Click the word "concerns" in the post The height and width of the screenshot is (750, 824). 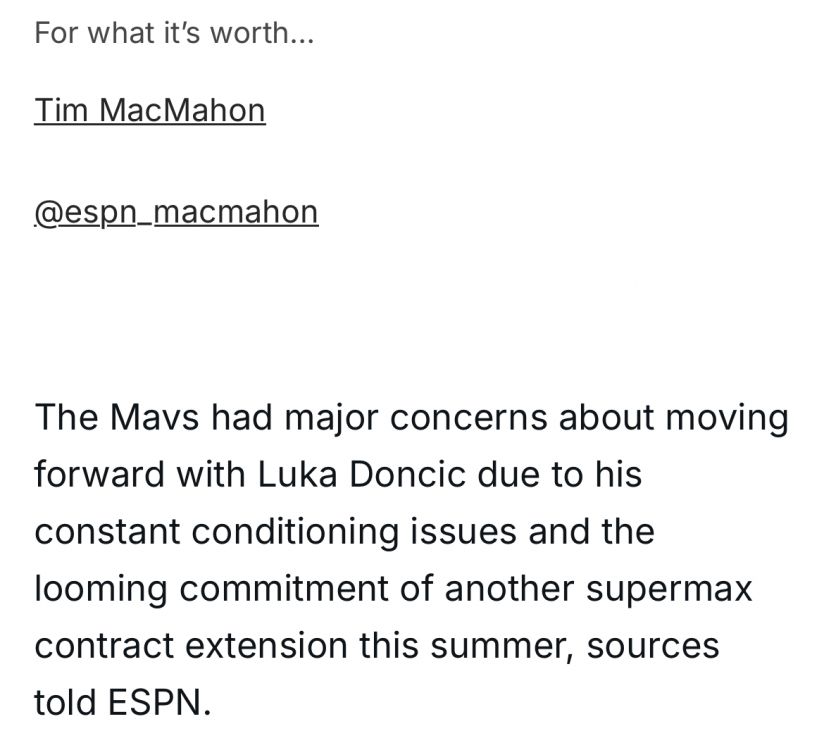click(469, 417)
